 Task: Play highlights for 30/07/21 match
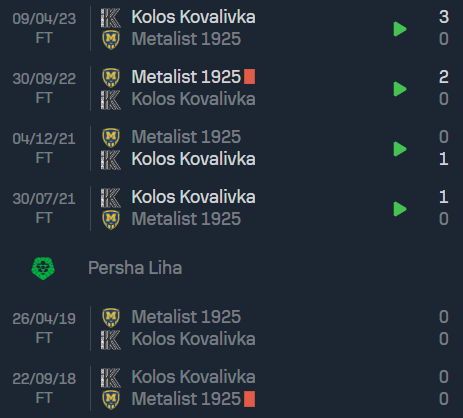click(x=400, y=209)
